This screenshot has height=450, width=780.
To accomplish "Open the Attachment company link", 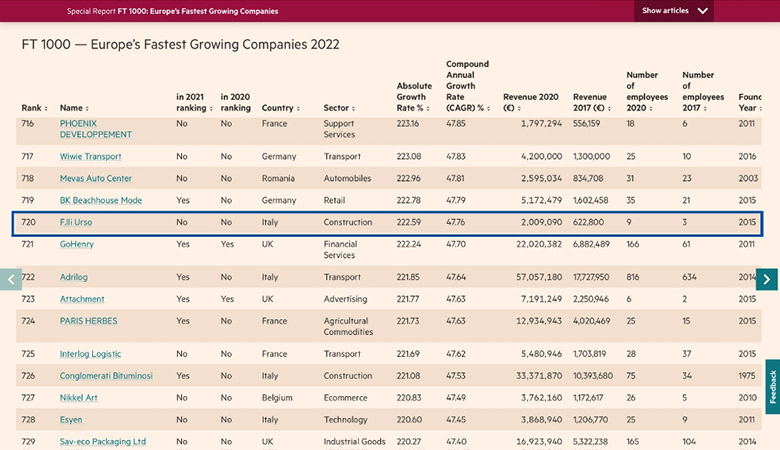I will [82, 298].
